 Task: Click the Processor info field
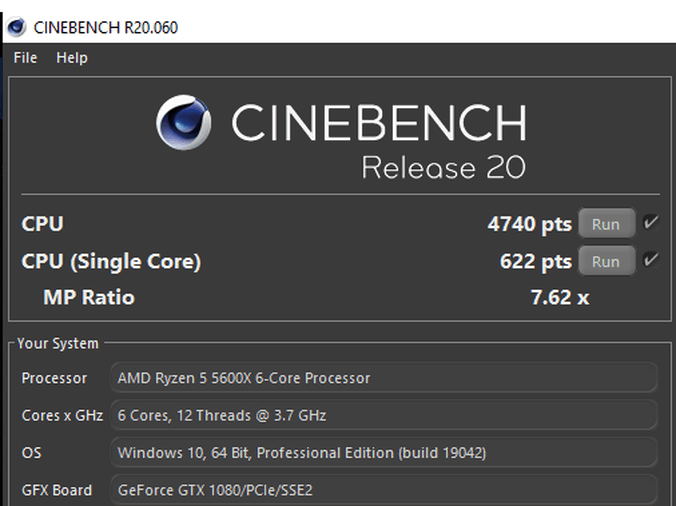384,378
